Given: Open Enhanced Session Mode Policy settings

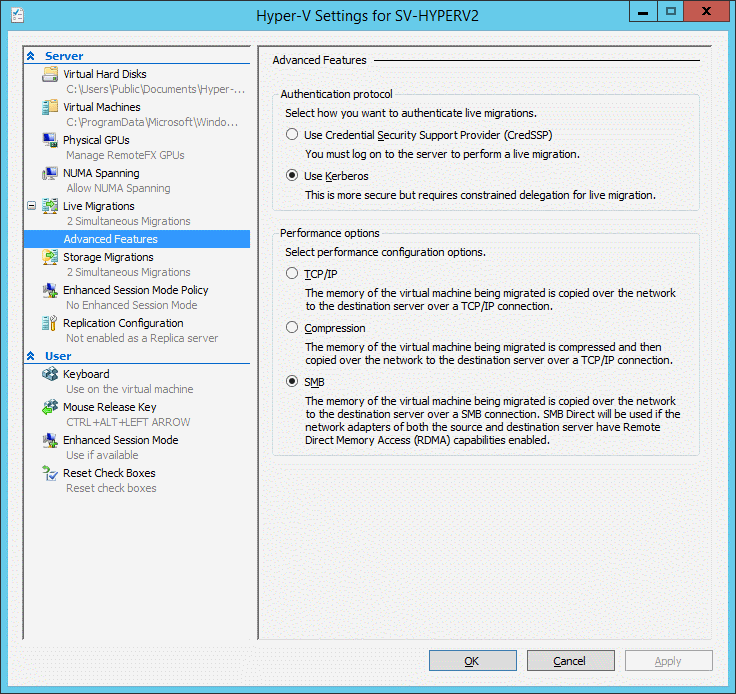Looking at the screenshot, I should (136, 290).
